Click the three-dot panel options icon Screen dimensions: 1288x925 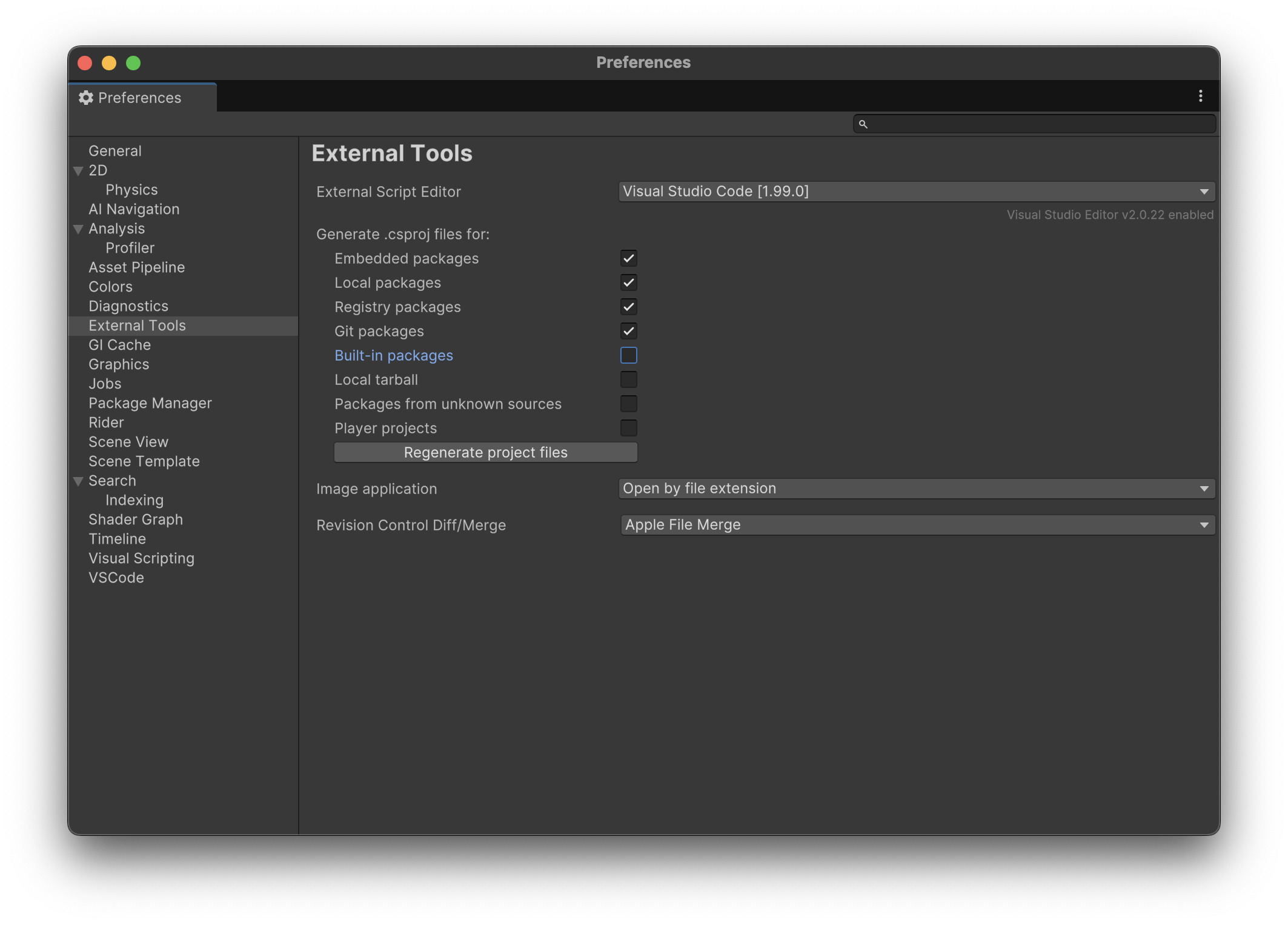1200,96
